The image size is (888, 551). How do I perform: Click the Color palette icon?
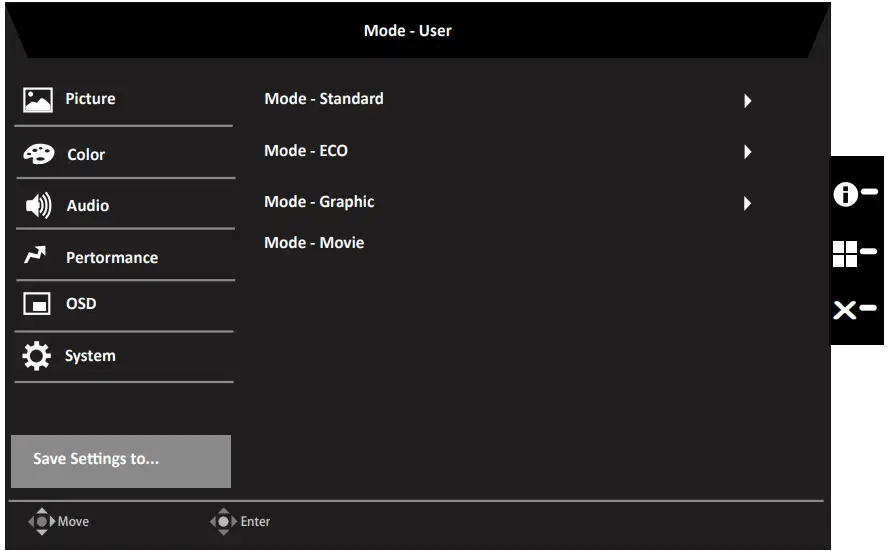point(38,155)
